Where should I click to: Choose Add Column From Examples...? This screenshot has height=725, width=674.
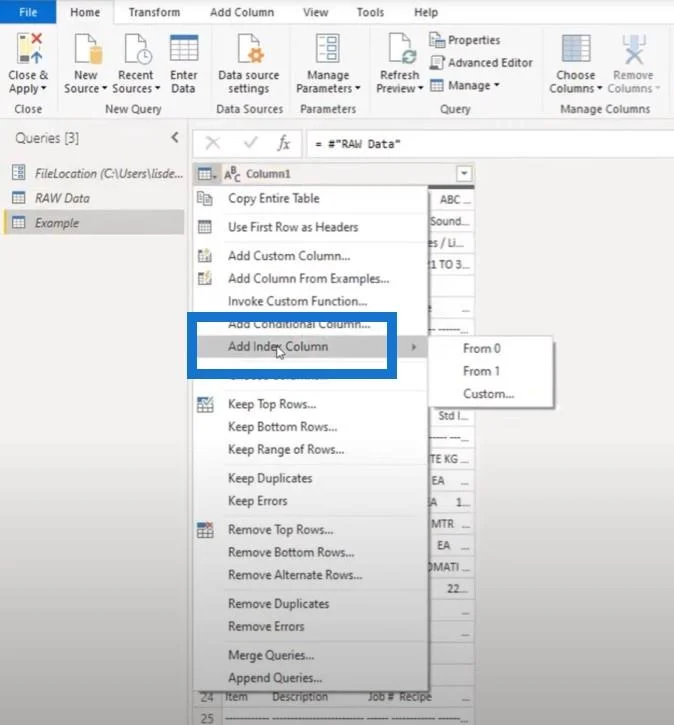point(311,278)
